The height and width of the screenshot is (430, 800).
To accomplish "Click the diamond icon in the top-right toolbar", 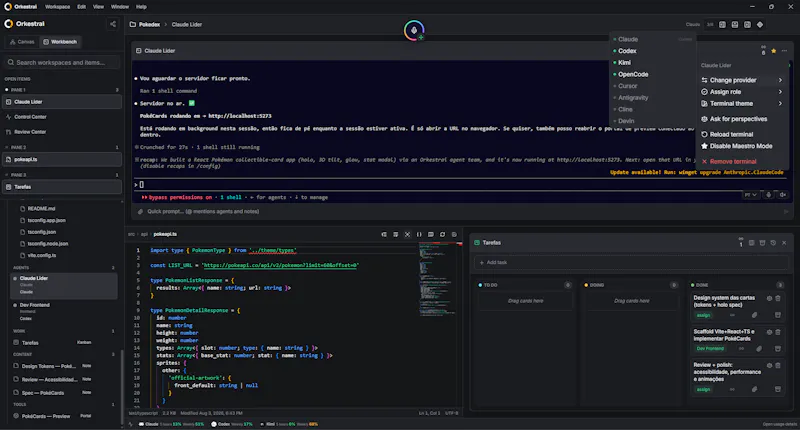I will [760, 24].
